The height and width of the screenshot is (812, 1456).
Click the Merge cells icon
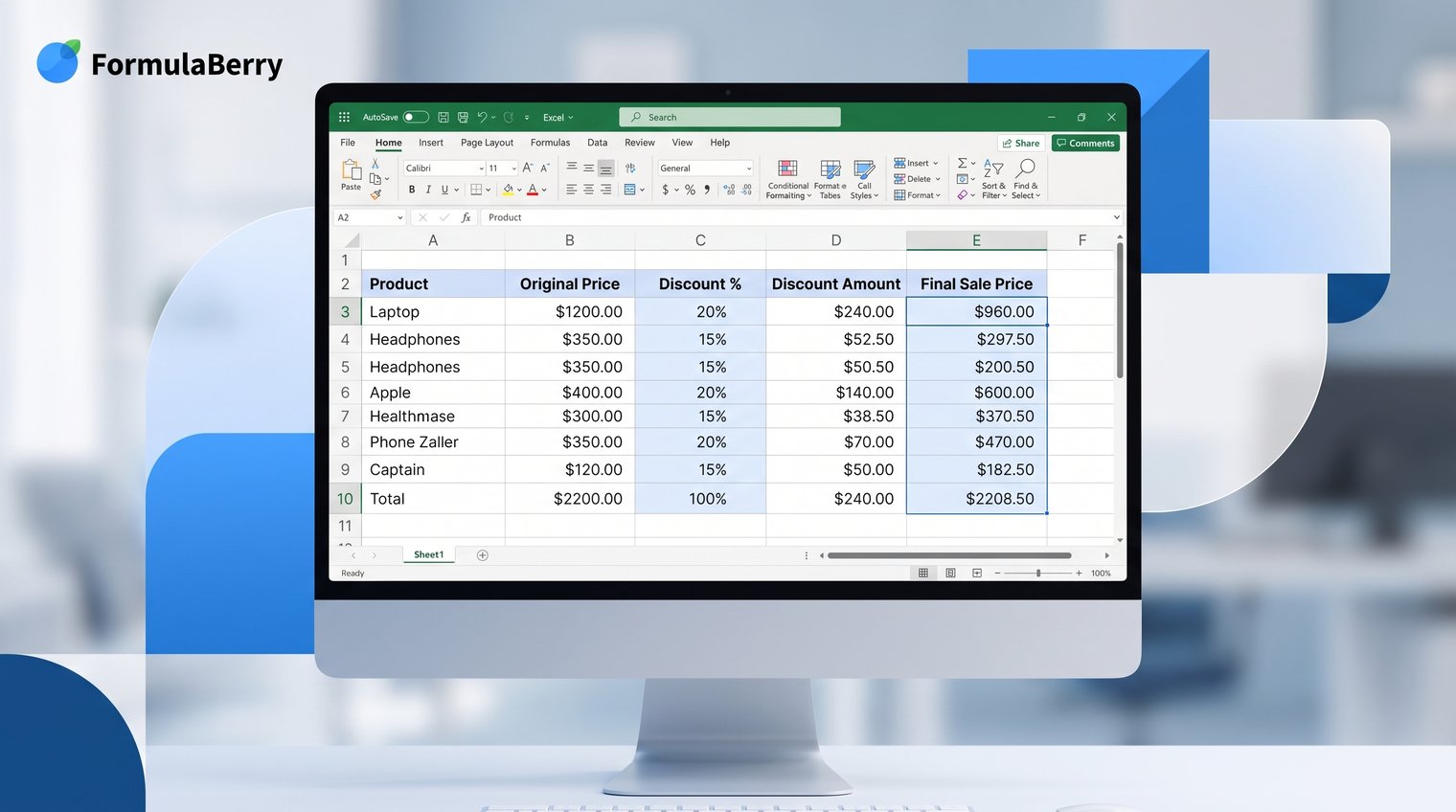click(629, 190)
